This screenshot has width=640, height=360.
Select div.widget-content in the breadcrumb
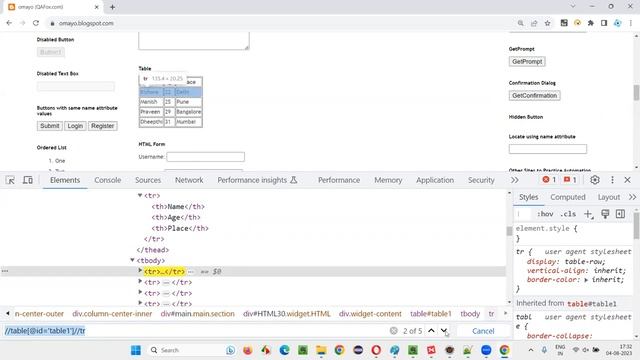click(x=370, y=313)
